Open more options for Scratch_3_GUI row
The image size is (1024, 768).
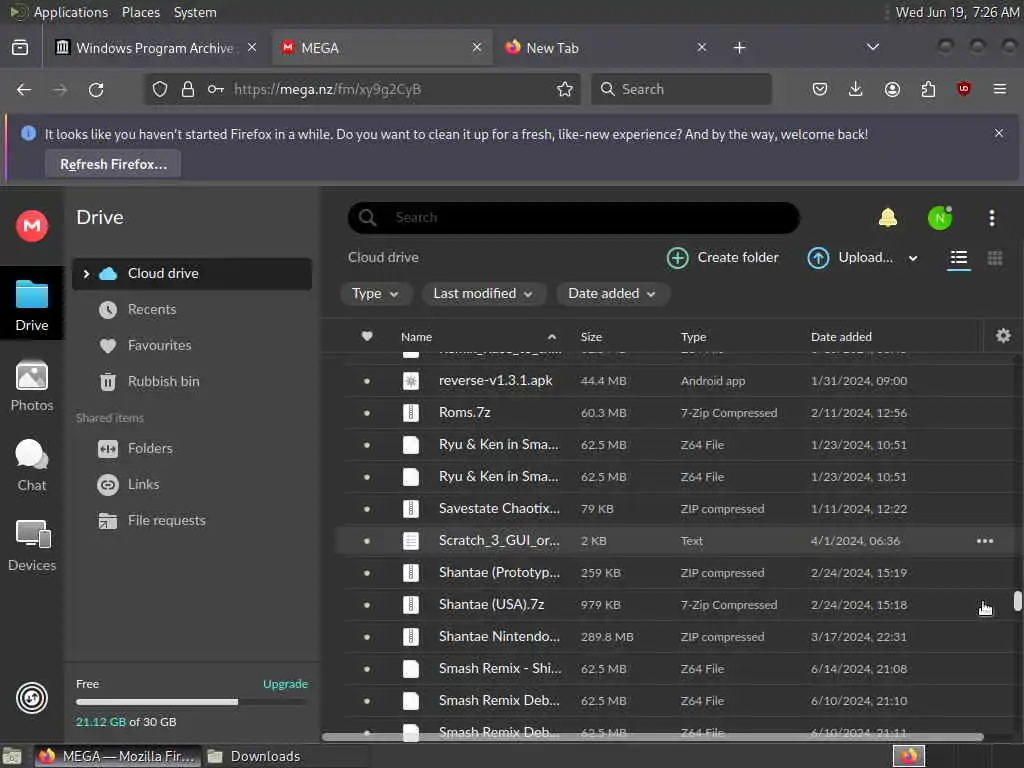point(985,541)
